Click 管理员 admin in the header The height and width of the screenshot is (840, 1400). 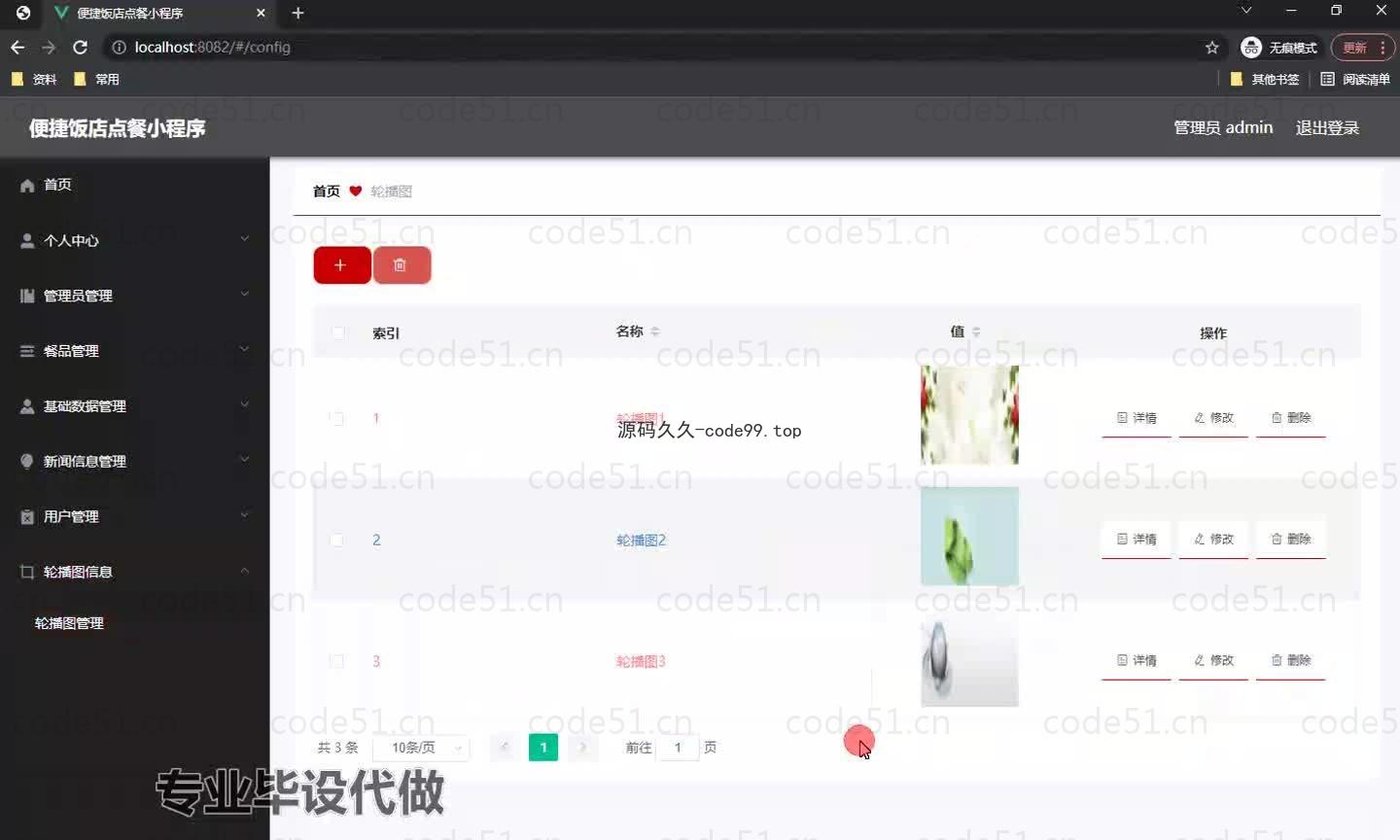pos(1223,128)
